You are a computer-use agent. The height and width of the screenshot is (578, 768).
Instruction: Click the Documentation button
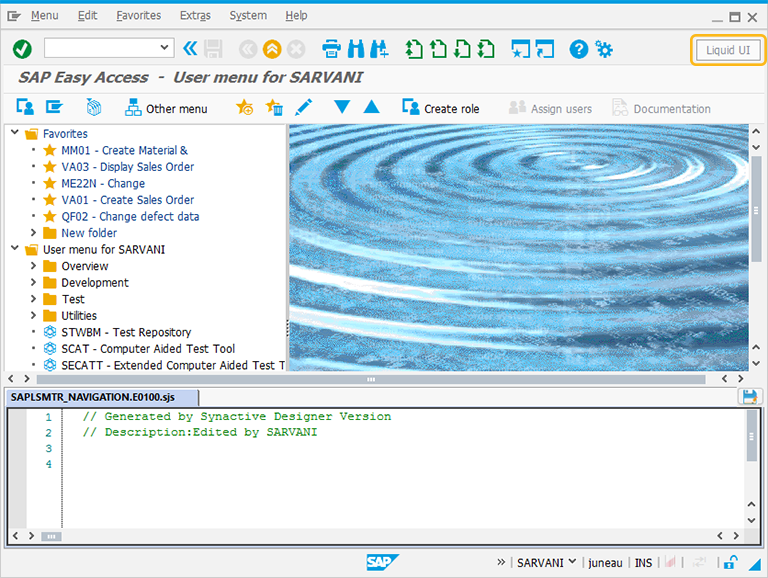coord(661,108)
